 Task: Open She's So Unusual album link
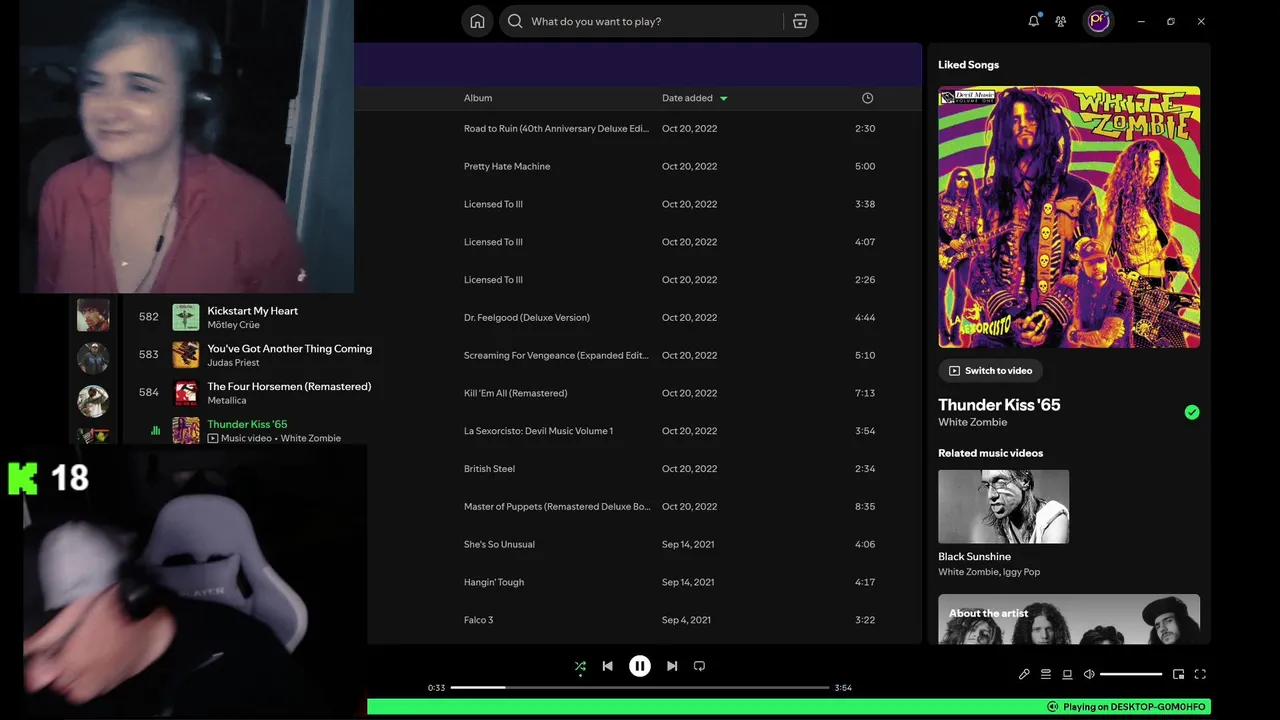(x=499, y=544)
